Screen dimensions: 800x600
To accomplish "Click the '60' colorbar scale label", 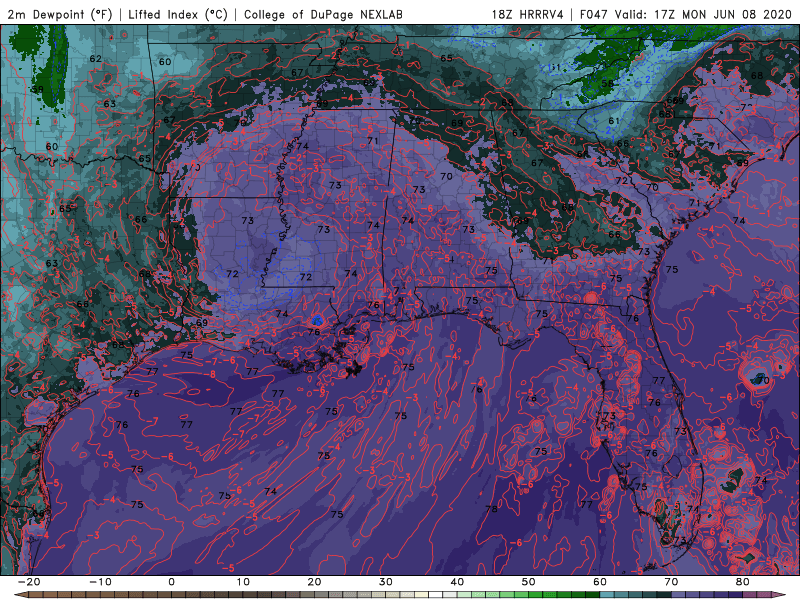I will coord(600,582).
